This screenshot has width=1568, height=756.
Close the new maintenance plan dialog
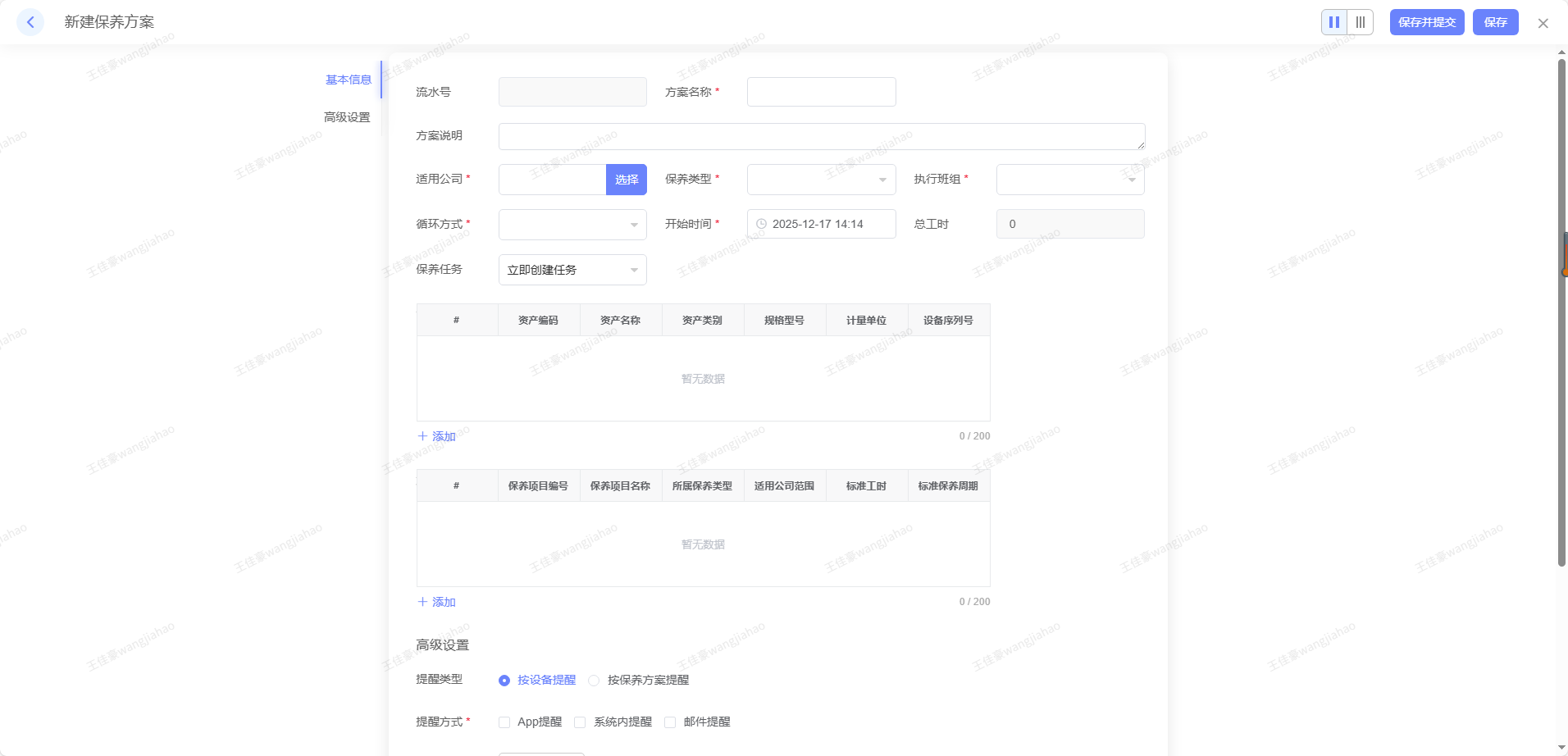click(x=1543, y=23)
